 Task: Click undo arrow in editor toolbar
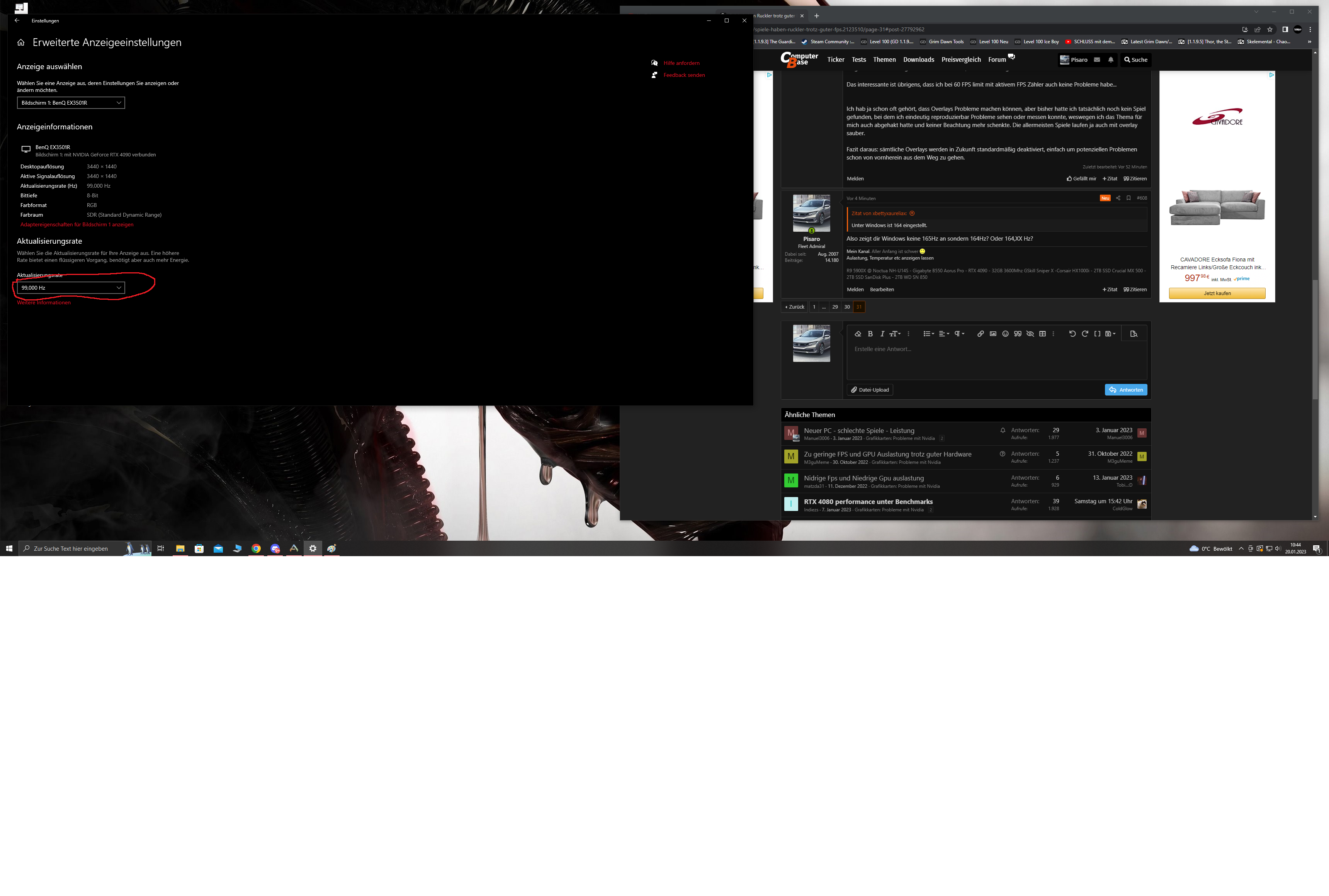point(1072,334)
